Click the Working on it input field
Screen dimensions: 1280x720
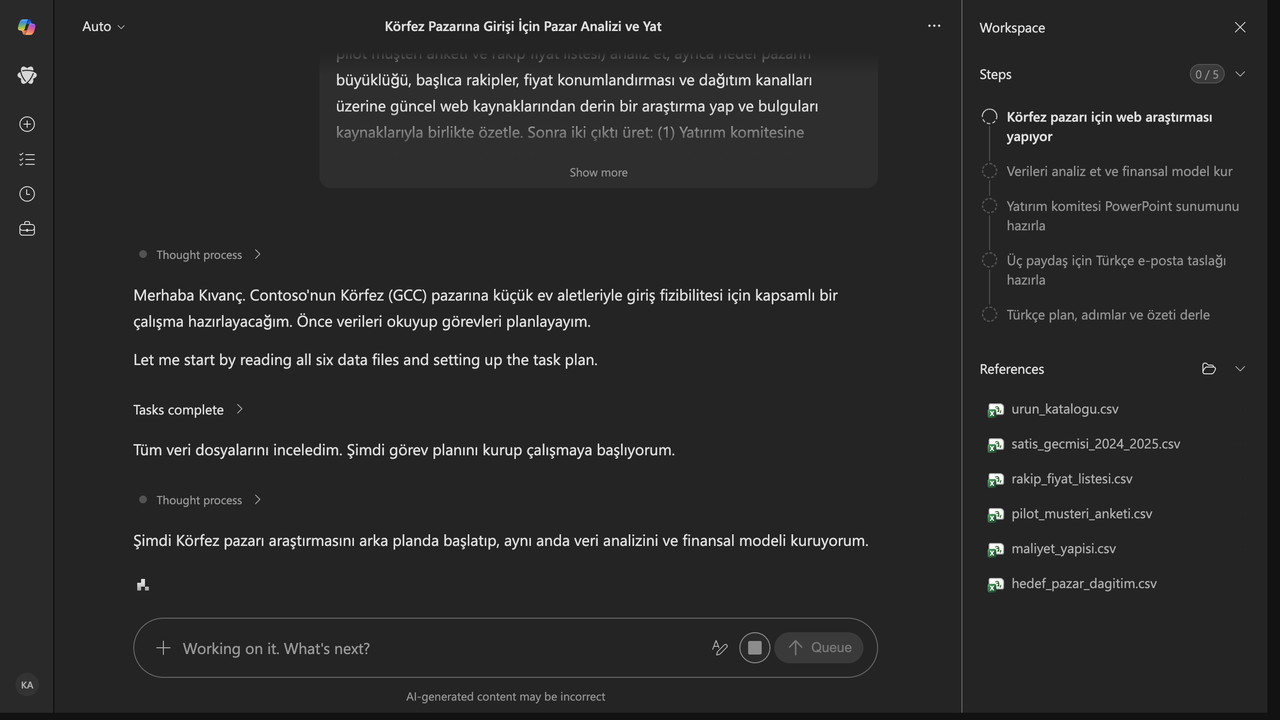440,648
